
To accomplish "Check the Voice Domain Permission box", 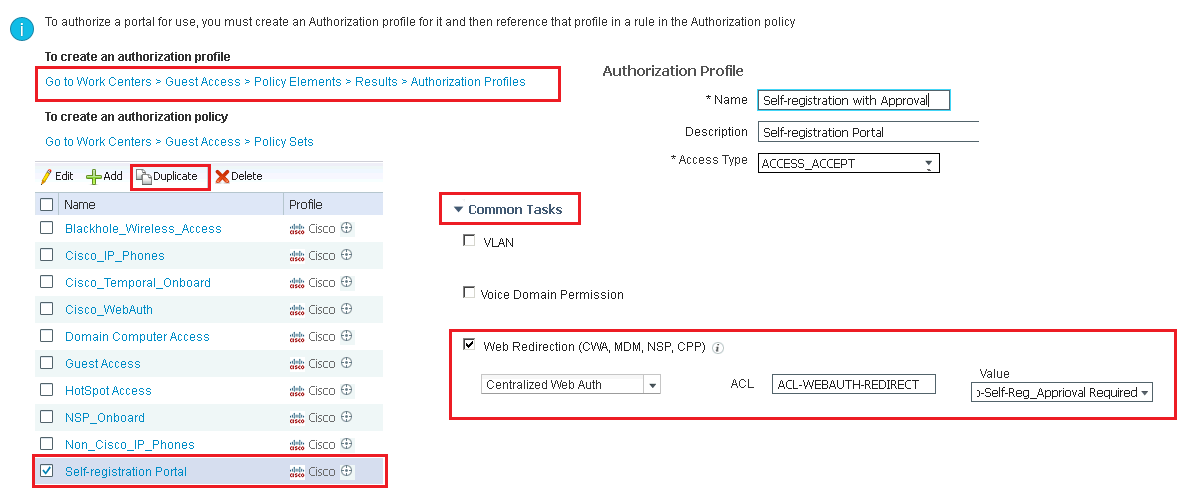I will tap(469, 292).
